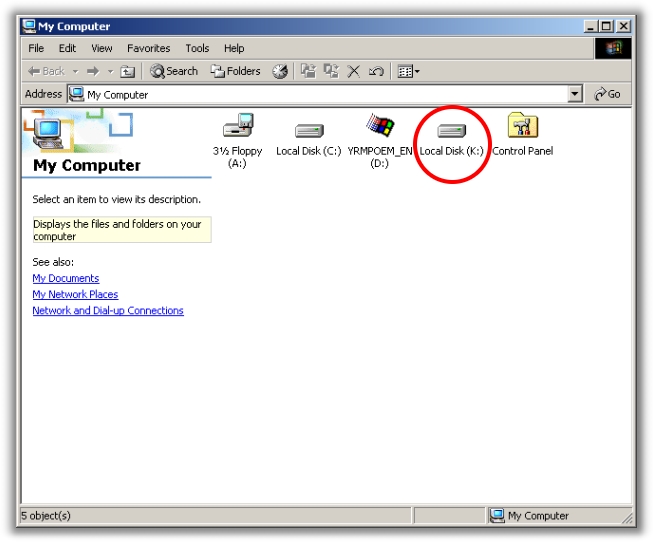
Task: Click the Delete (X) toolbar icon
Action: [354, 72]
